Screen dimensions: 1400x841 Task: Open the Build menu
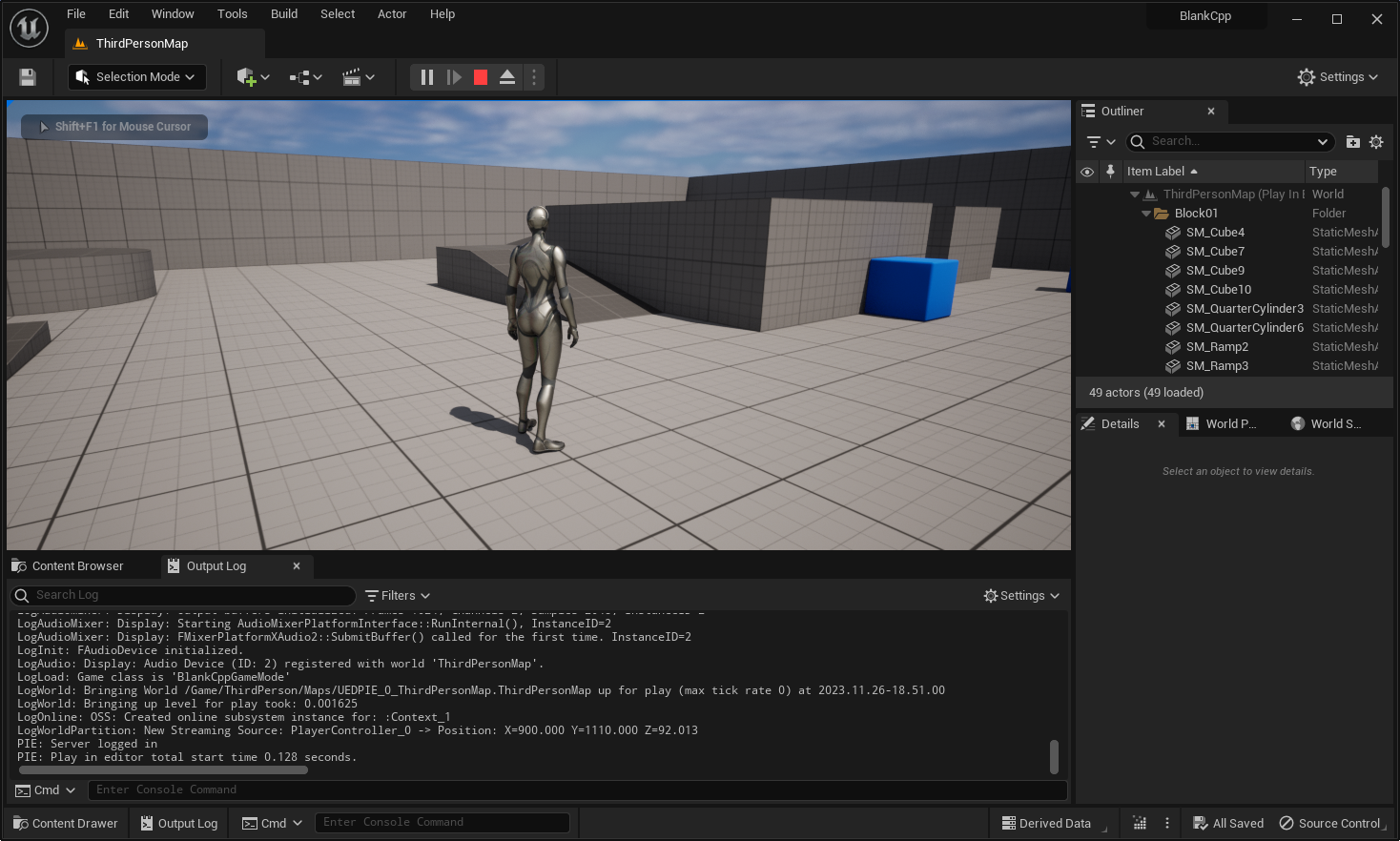(x=284, y=14)
